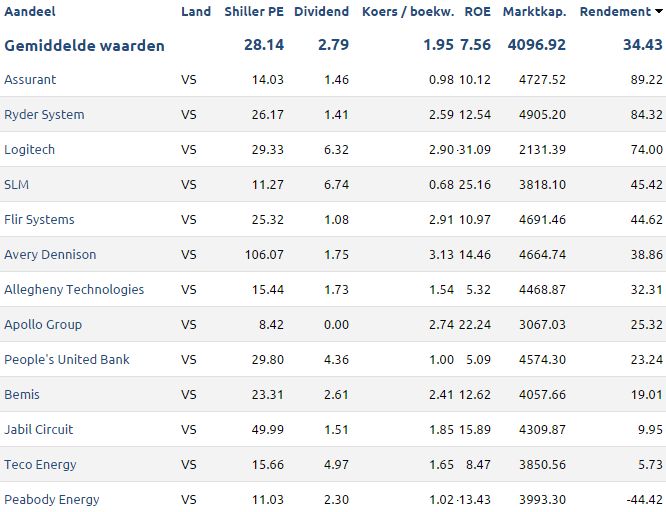
Task: Sort by the Dividend column header
Action: point(322,11)
